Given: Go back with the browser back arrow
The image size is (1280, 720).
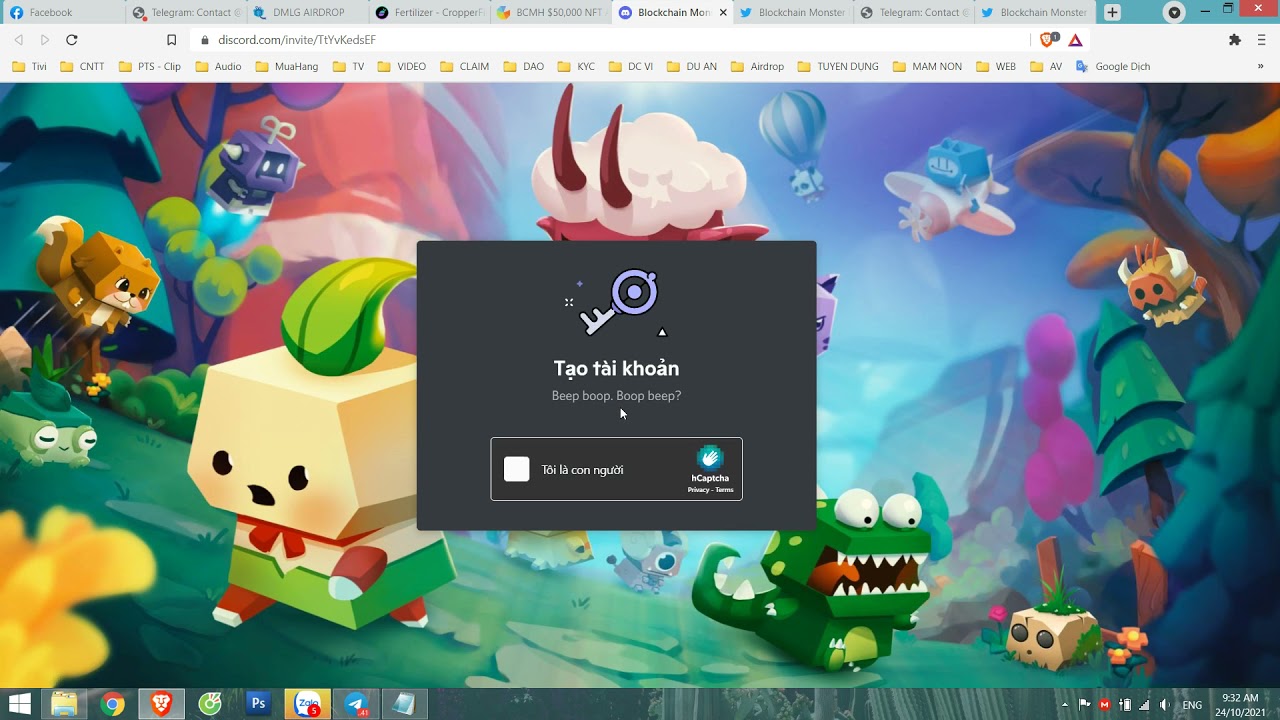Looking at the screenshot, I should coord(19,40).
